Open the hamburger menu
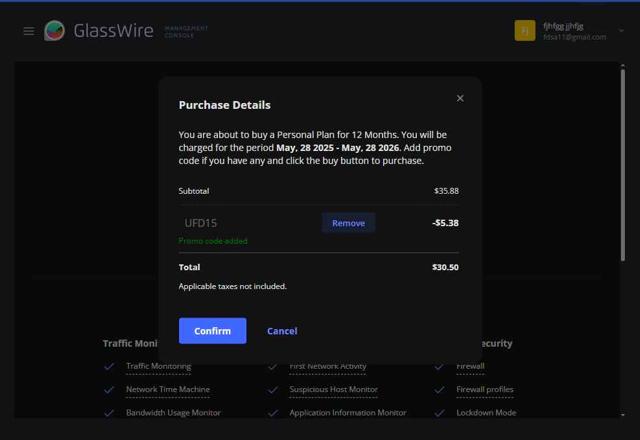Screen dimensions: 640x440 (x=29, y=31)
